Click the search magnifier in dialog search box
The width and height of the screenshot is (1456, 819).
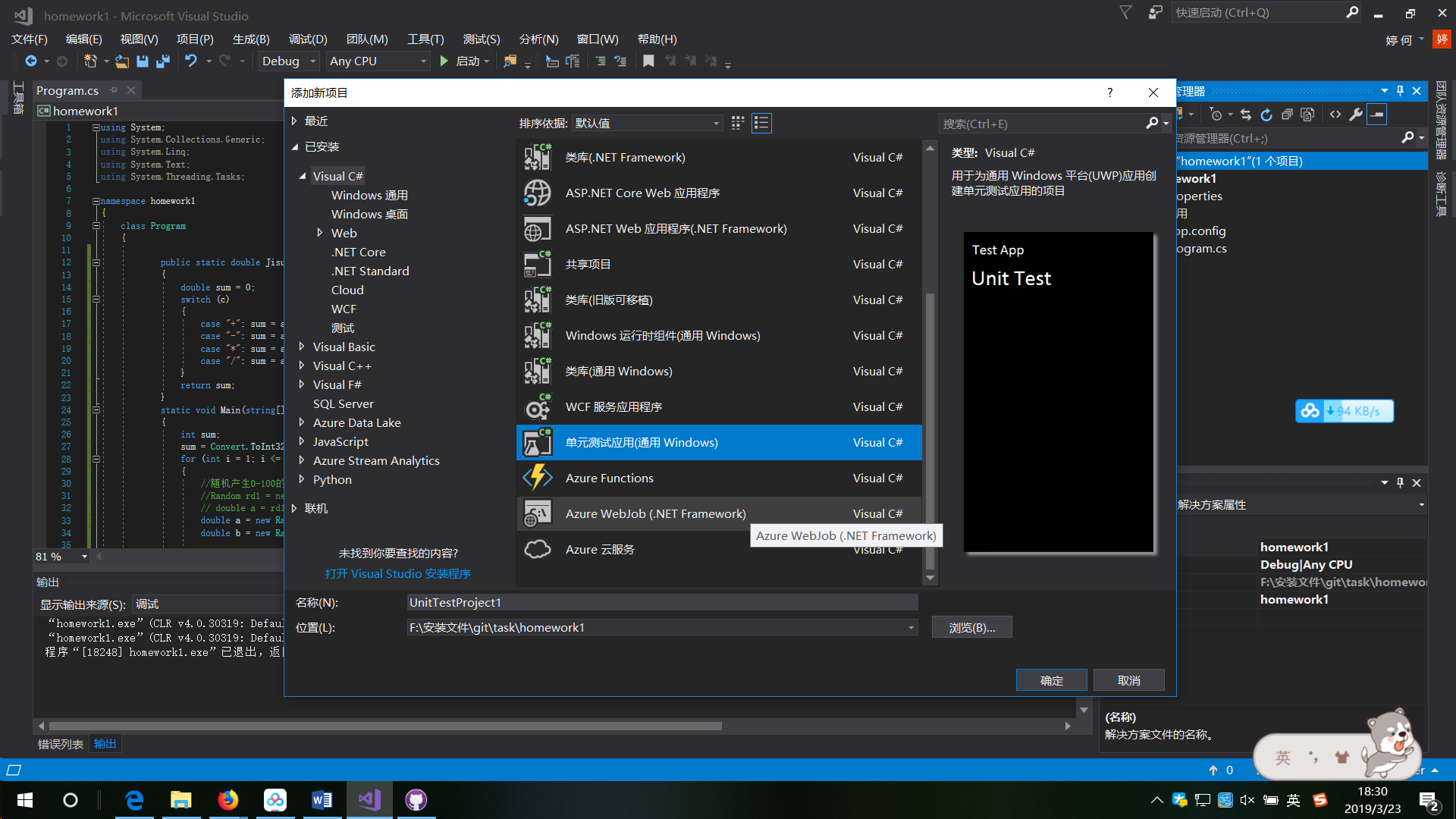(1152, 123)
